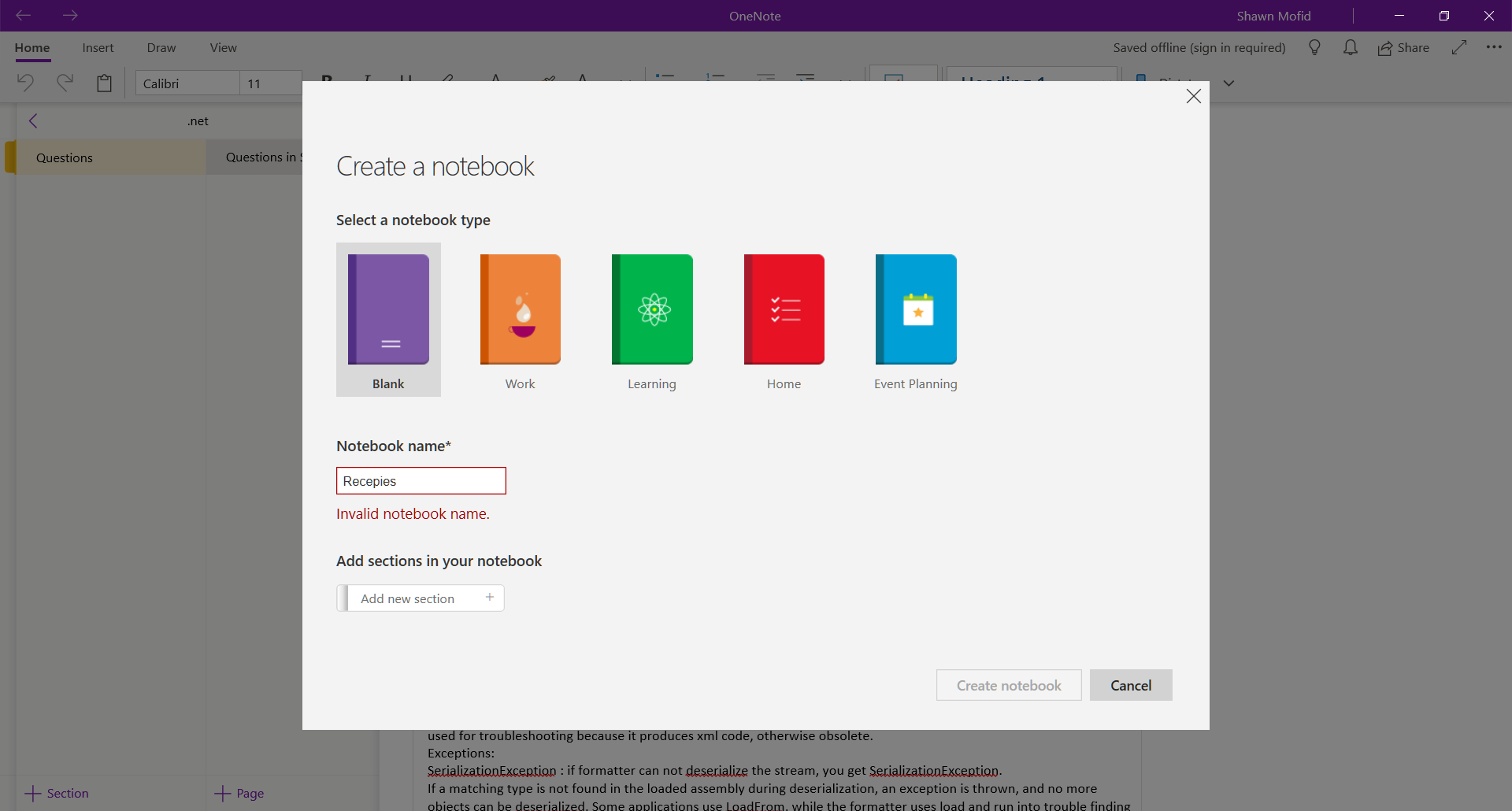This screenshot has width=1512, height=811.
Task: Open the more options ellipsis menu
Action: coord(1494,47)
